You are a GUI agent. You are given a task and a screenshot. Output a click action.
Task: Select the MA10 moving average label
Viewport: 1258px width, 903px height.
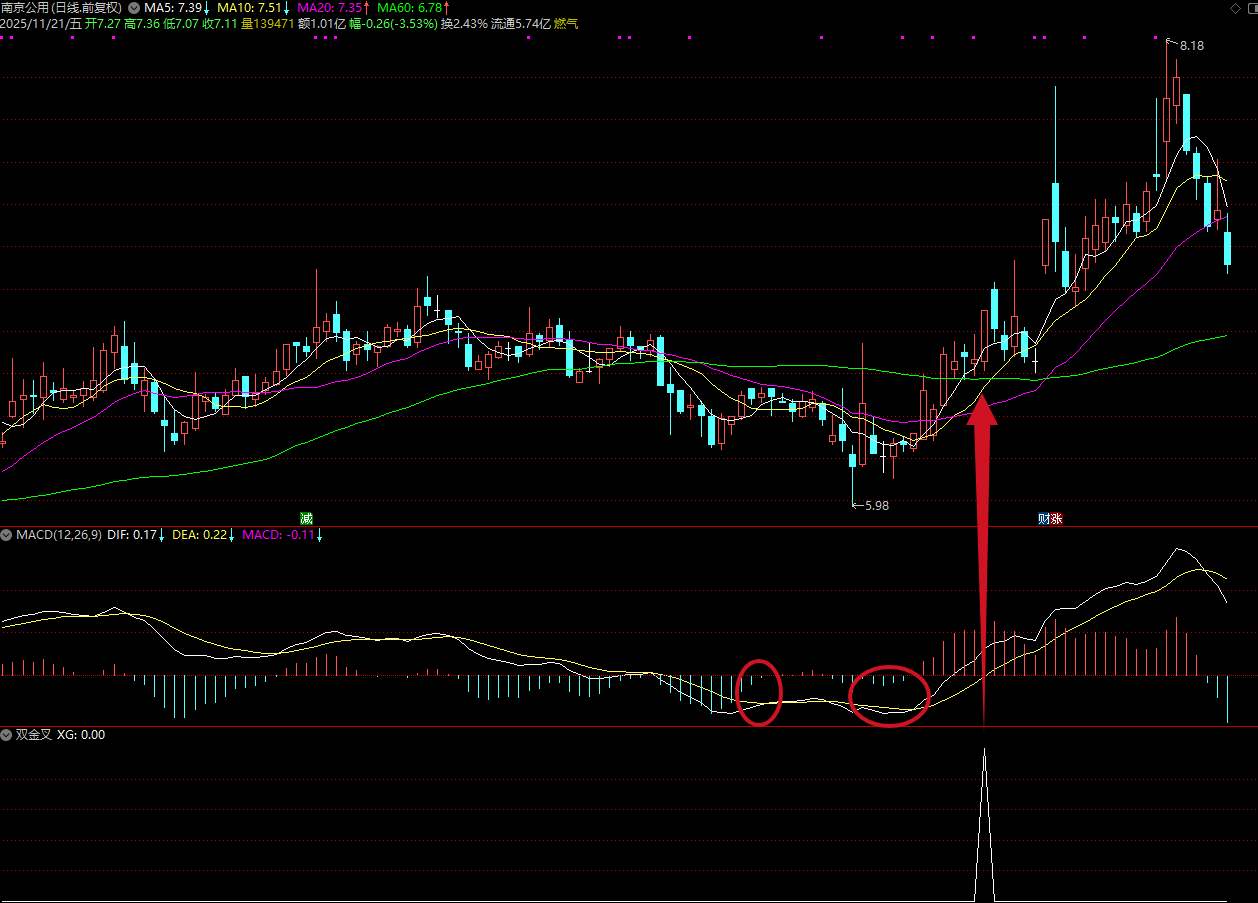(x=252, y=8)
